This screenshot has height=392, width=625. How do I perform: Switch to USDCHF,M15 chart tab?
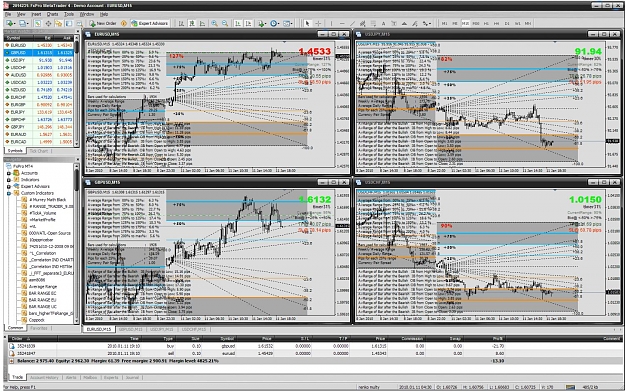[194, 329]
